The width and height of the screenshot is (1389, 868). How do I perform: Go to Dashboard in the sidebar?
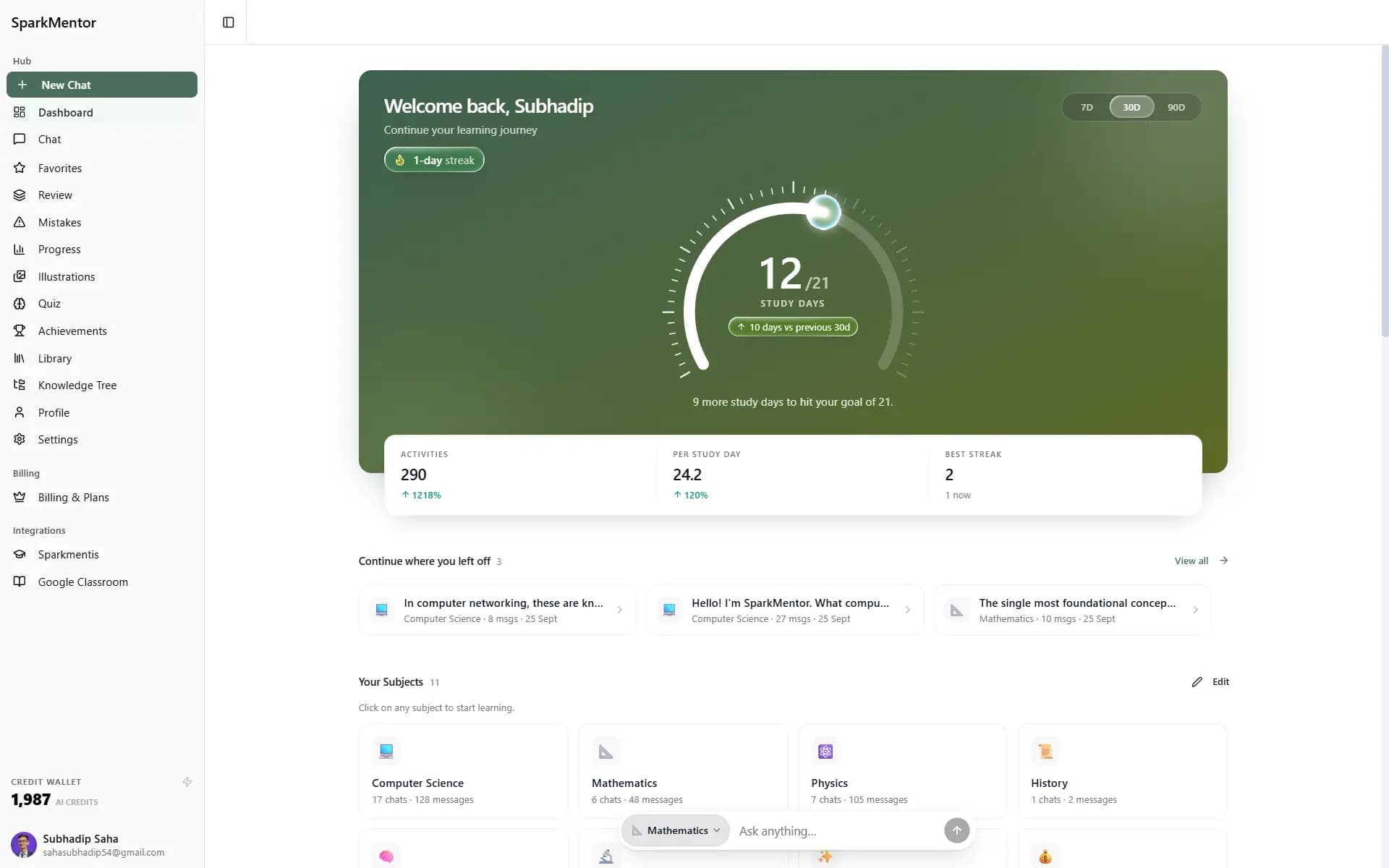coord(102,112)
